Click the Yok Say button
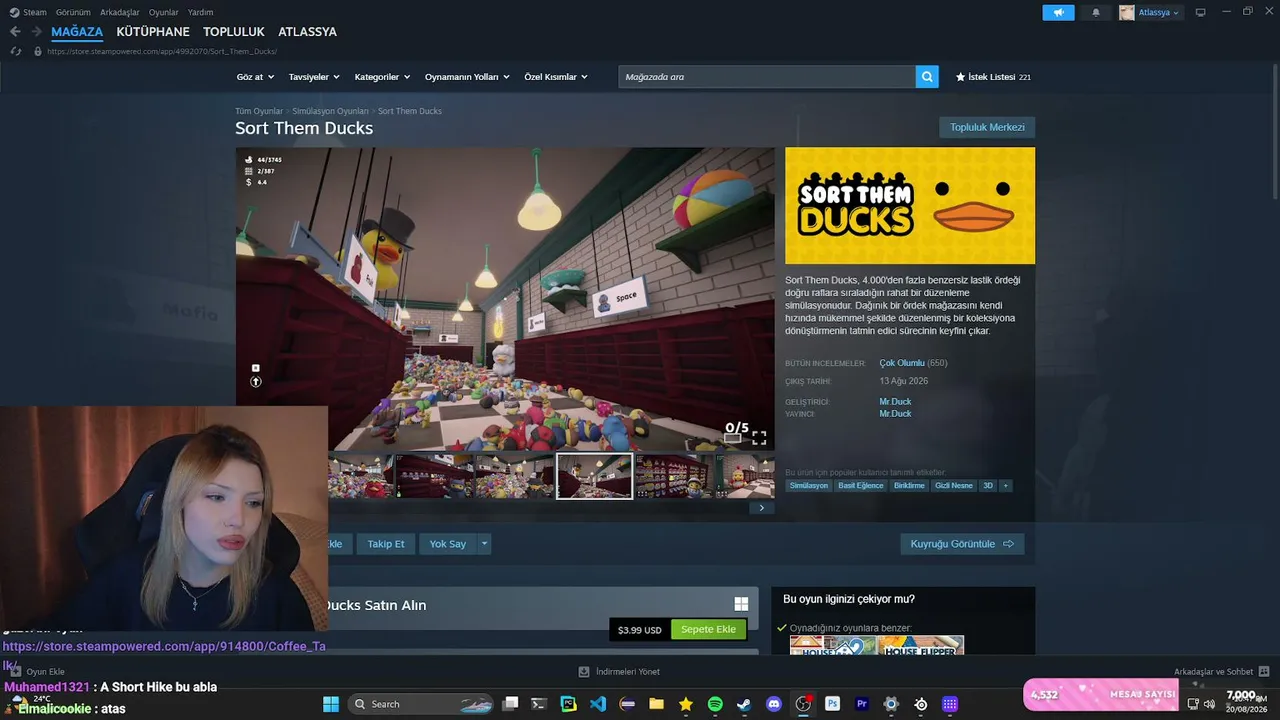This screenshot has height=720, width=1280. coord(448,544)
